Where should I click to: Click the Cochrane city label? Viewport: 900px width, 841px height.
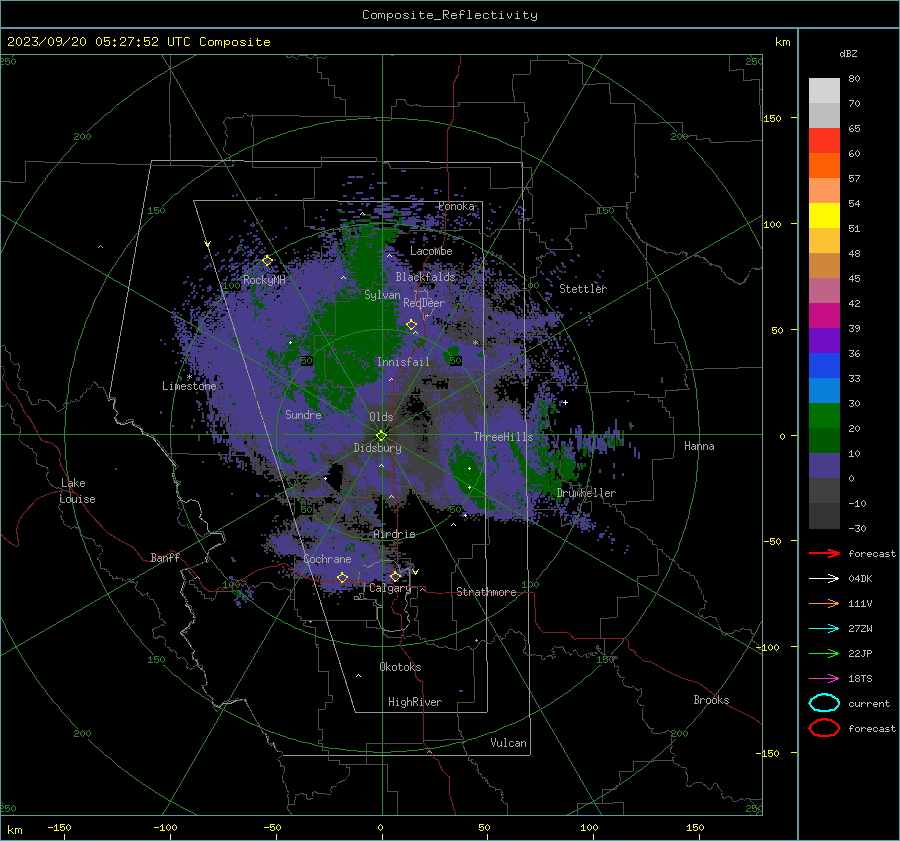tap(327, 559)
